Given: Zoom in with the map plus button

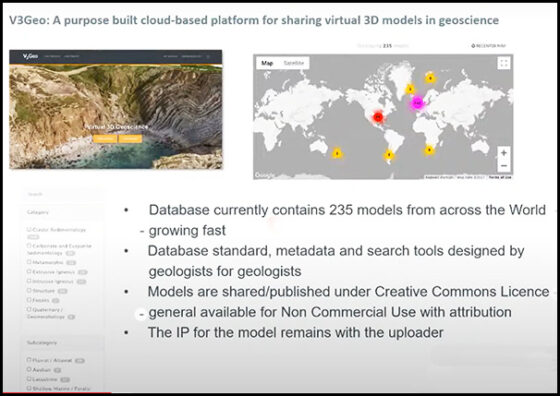Looking at the screenshot, I should (x=504, y=153).
